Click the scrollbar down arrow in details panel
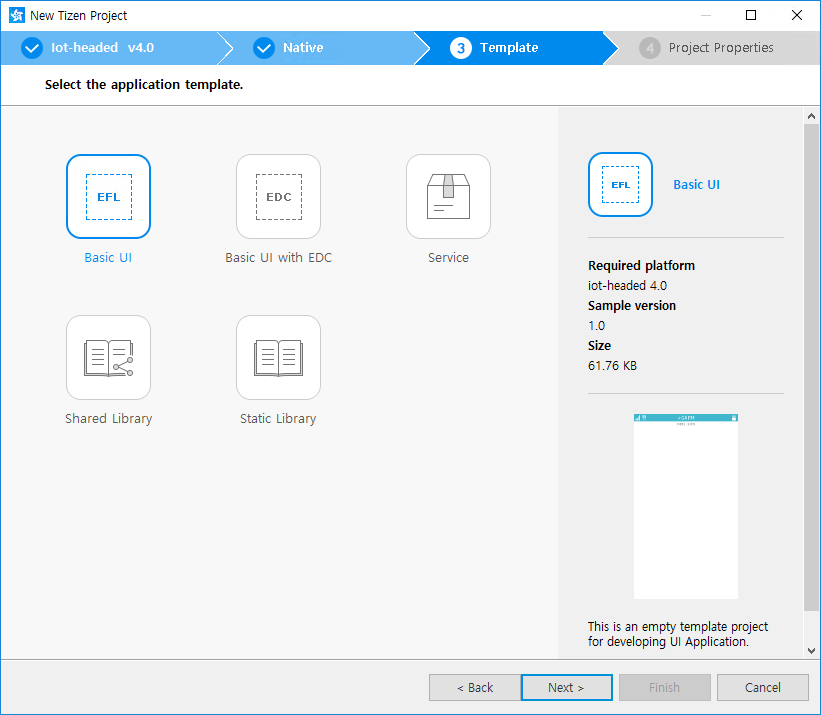The height and width of the screenshot is (715, 821). tap(811, 650)
